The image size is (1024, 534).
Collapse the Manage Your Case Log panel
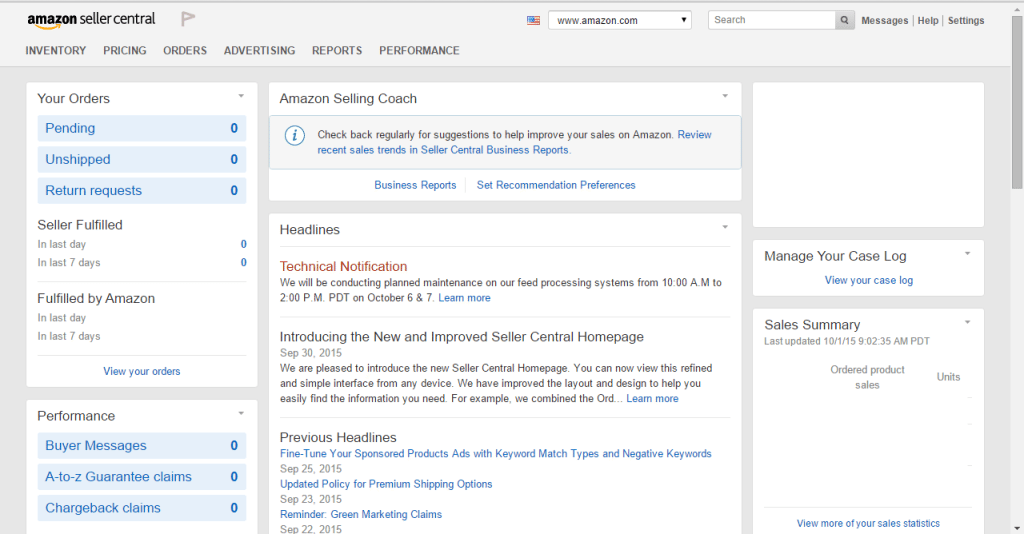(x=967, y=254)
